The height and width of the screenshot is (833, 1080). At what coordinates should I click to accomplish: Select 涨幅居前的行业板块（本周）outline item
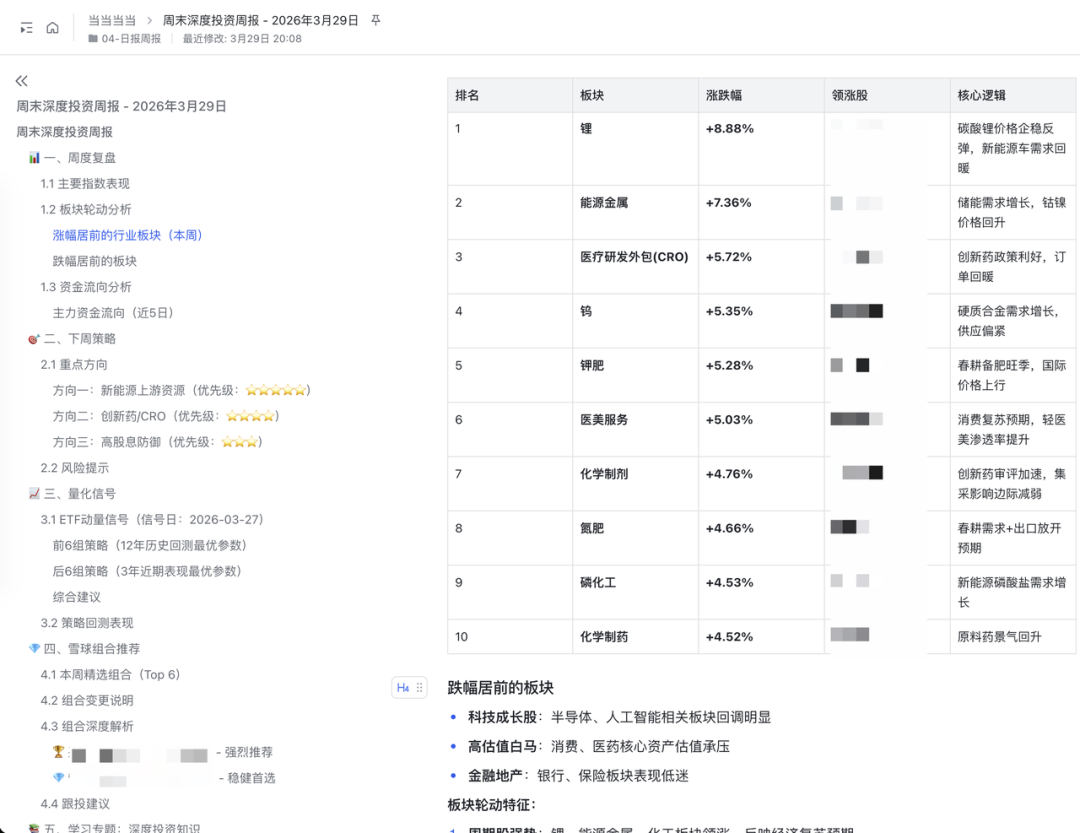[128, 235]
